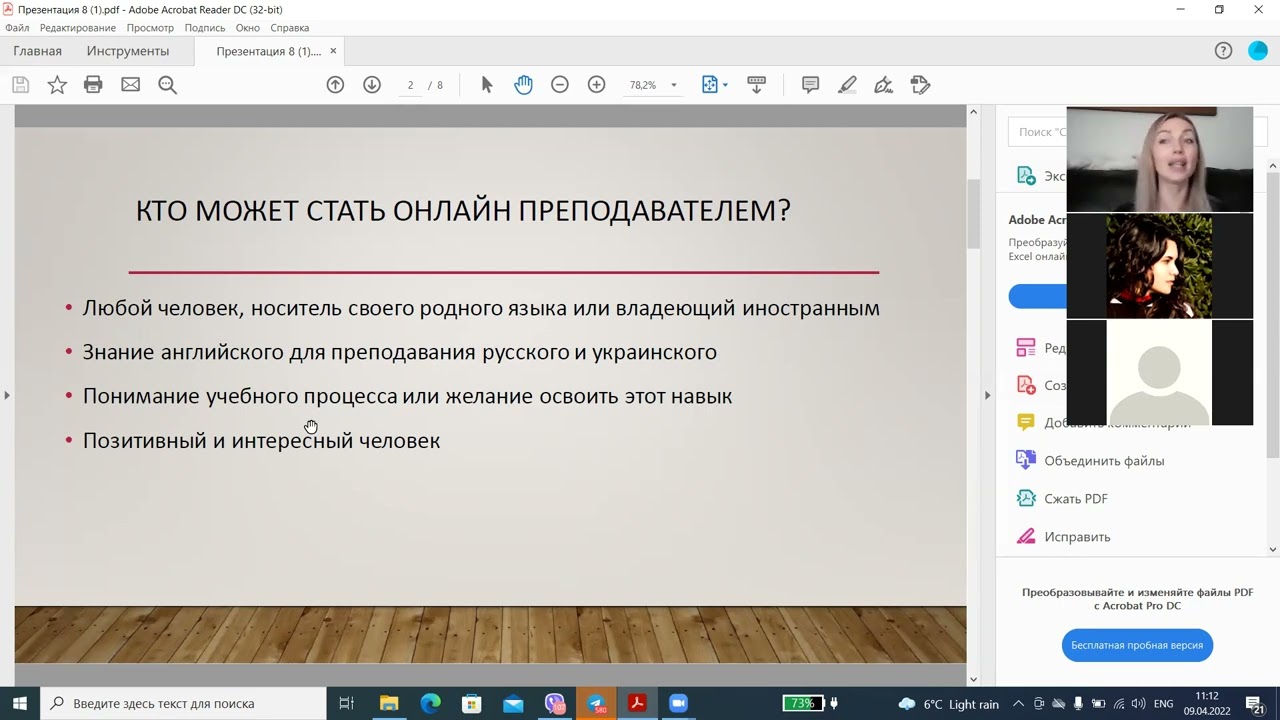1280x720 pixels.
Task: Show hidden system tray icons chevron
Action: (x=1018, y=704)
